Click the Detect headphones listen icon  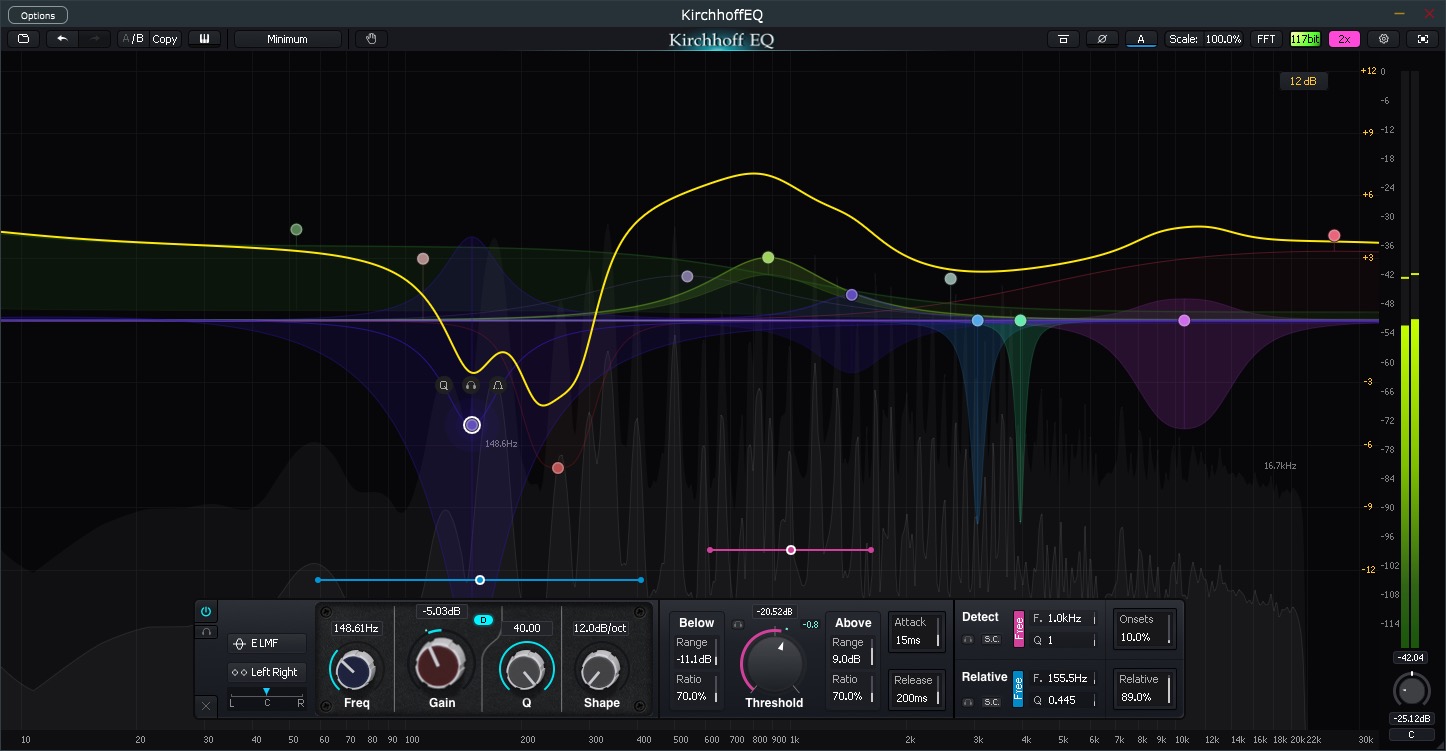coord(968,639)
